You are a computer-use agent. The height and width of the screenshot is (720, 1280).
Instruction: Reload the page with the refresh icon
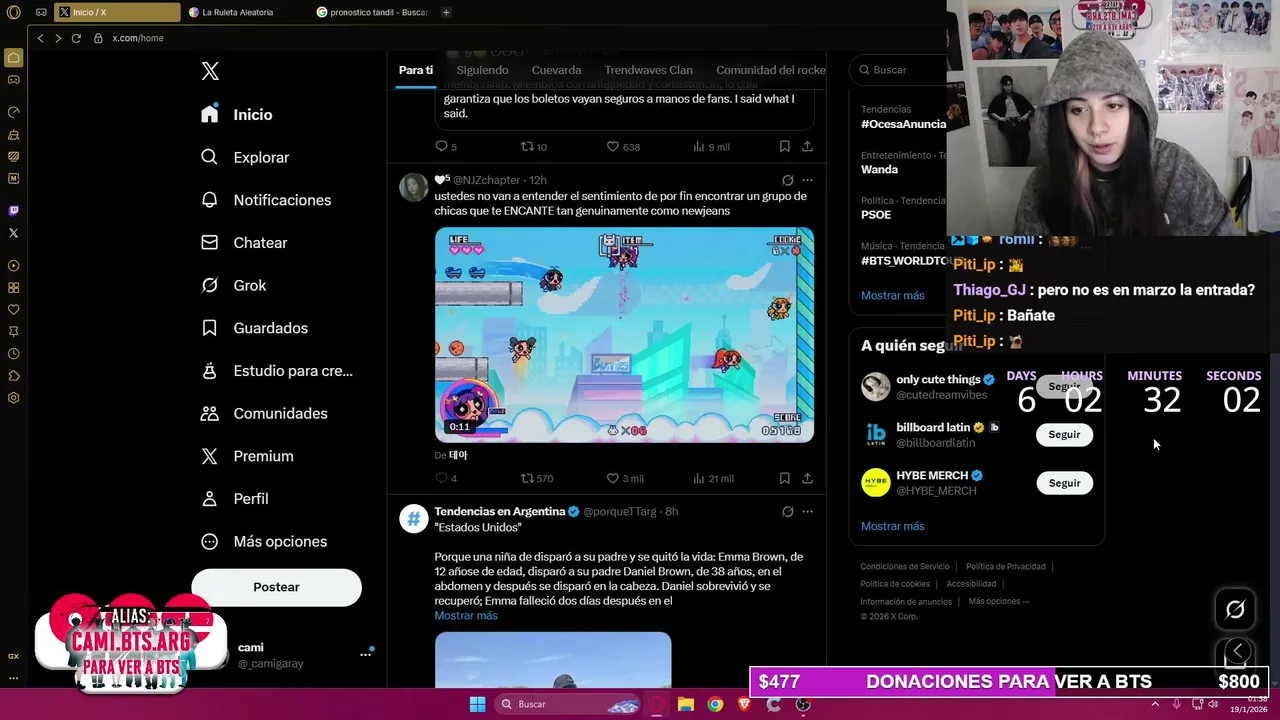(x=76, y=38)
